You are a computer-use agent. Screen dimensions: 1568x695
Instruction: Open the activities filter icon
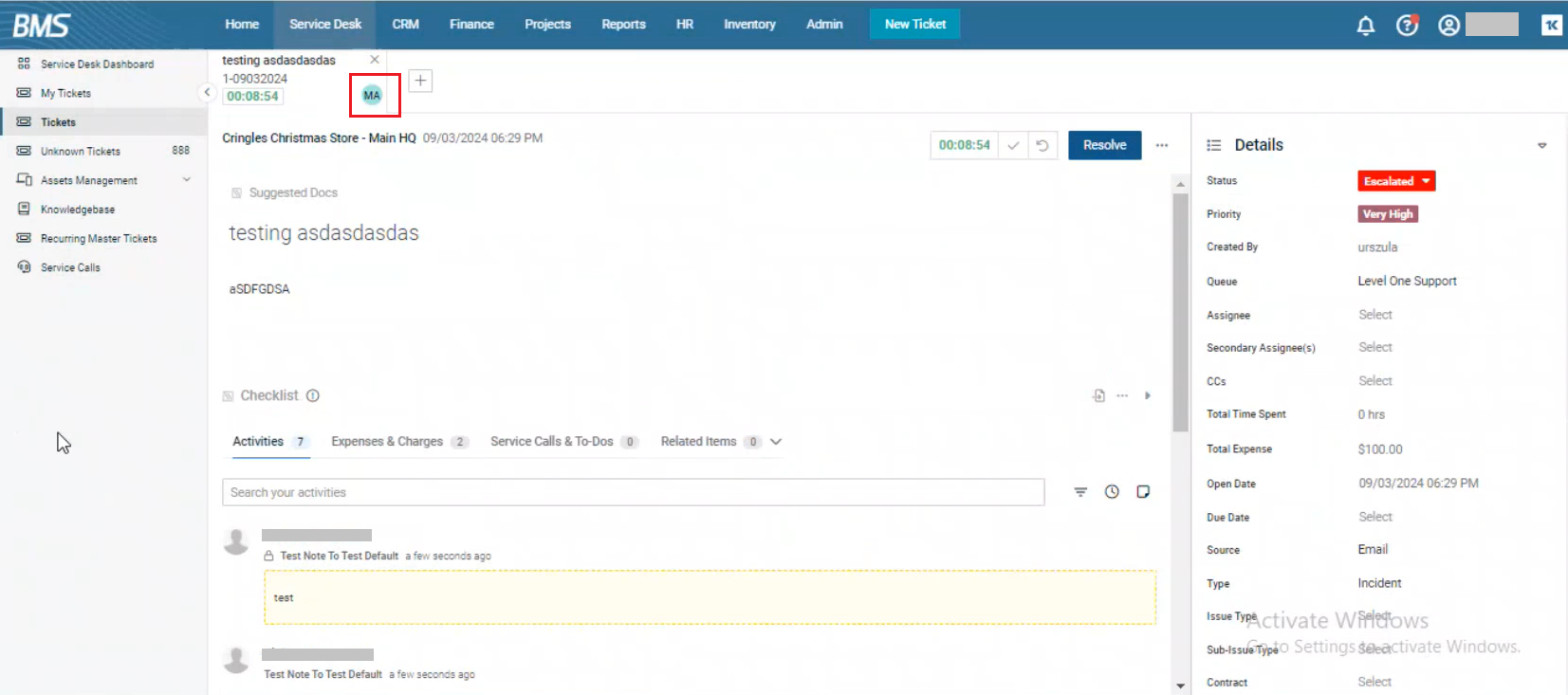click(x=1080, y=492)
